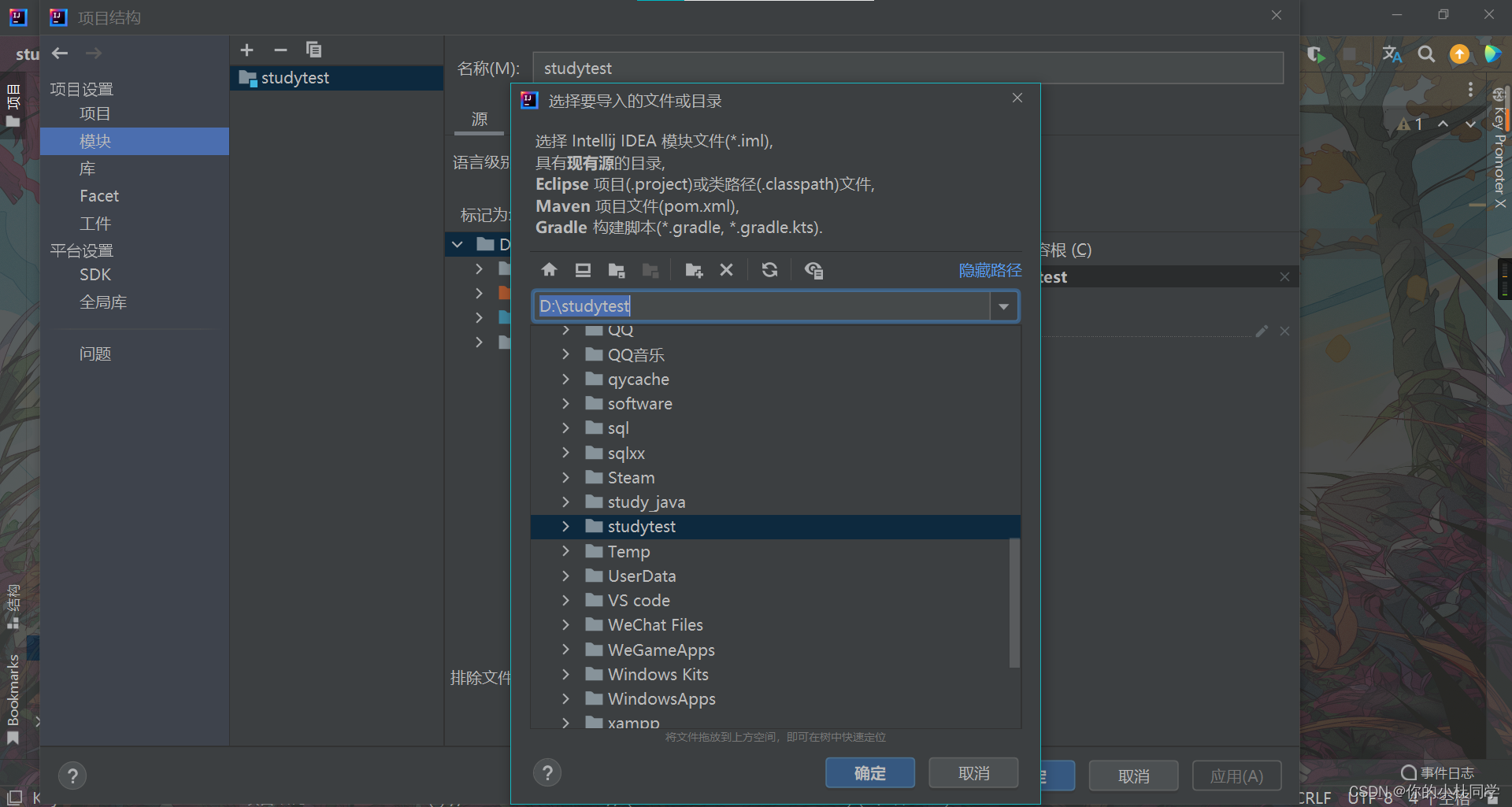Switch to the 源 tab
Screen dimensions: 1512x807
(x=478, y=119)
